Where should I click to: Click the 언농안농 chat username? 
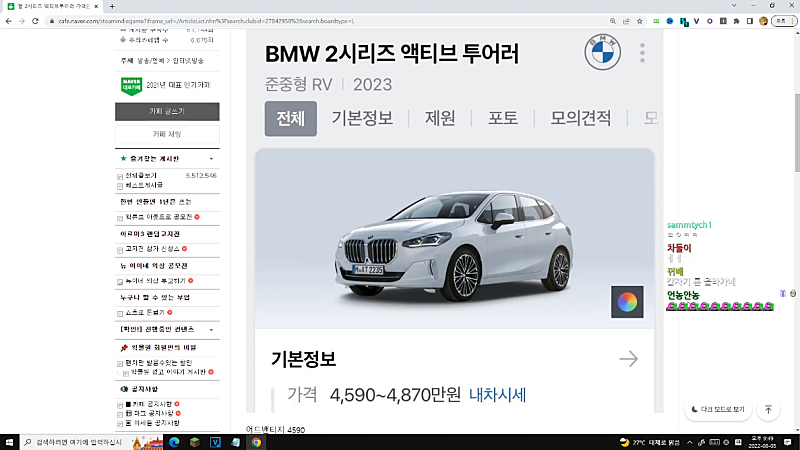(683, 295)
